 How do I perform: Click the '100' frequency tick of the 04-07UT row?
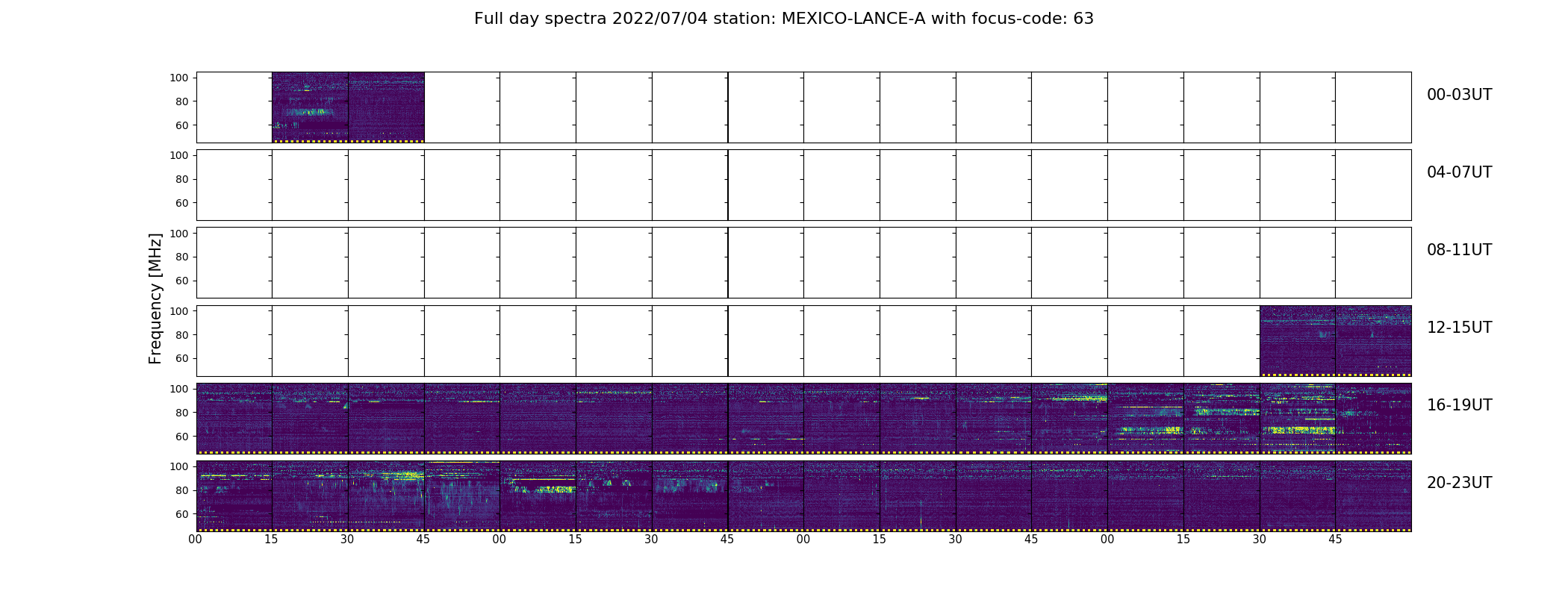click(179, 155)
